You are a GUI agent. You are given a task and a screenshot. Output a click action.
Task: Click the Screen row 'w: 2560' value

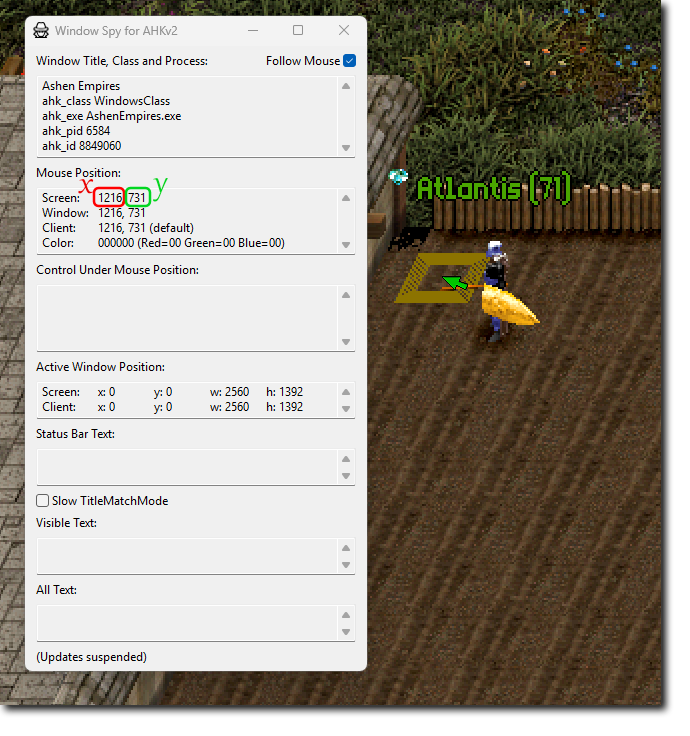tap(230, 392)
